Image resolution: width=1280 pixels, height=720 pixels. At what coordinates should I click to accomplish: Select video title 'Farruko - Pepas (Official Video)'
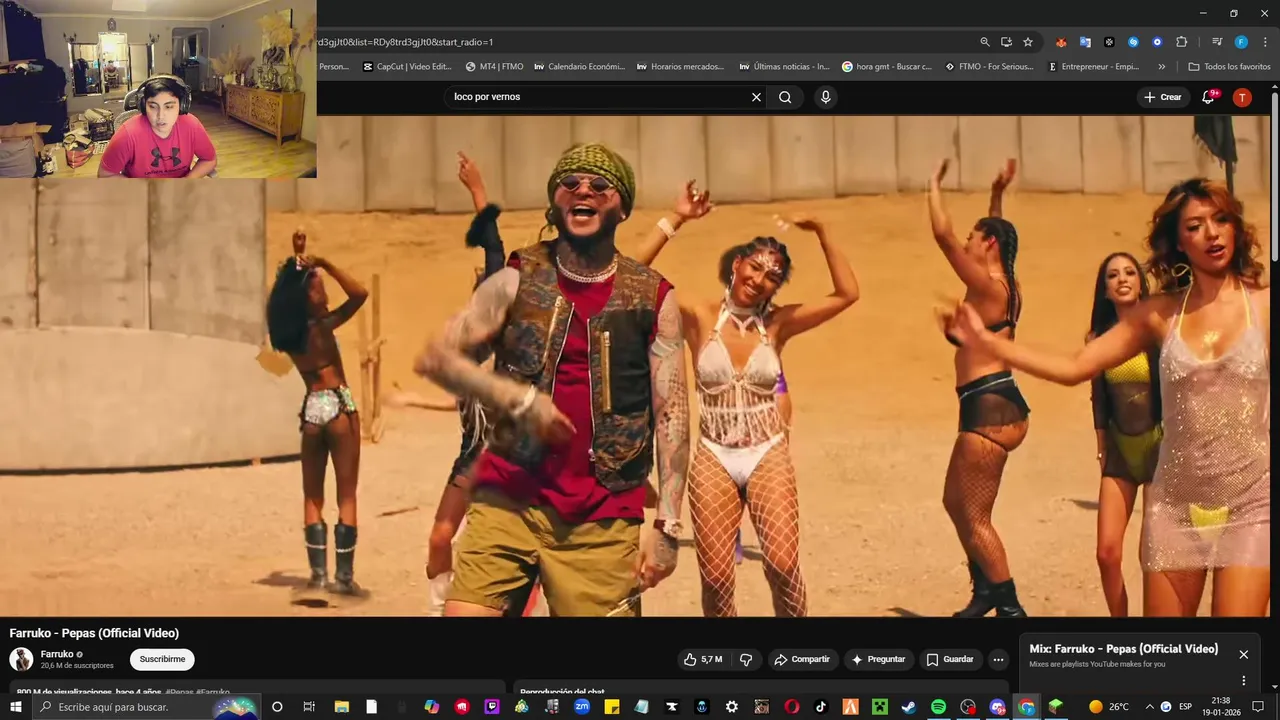(94, 633)
